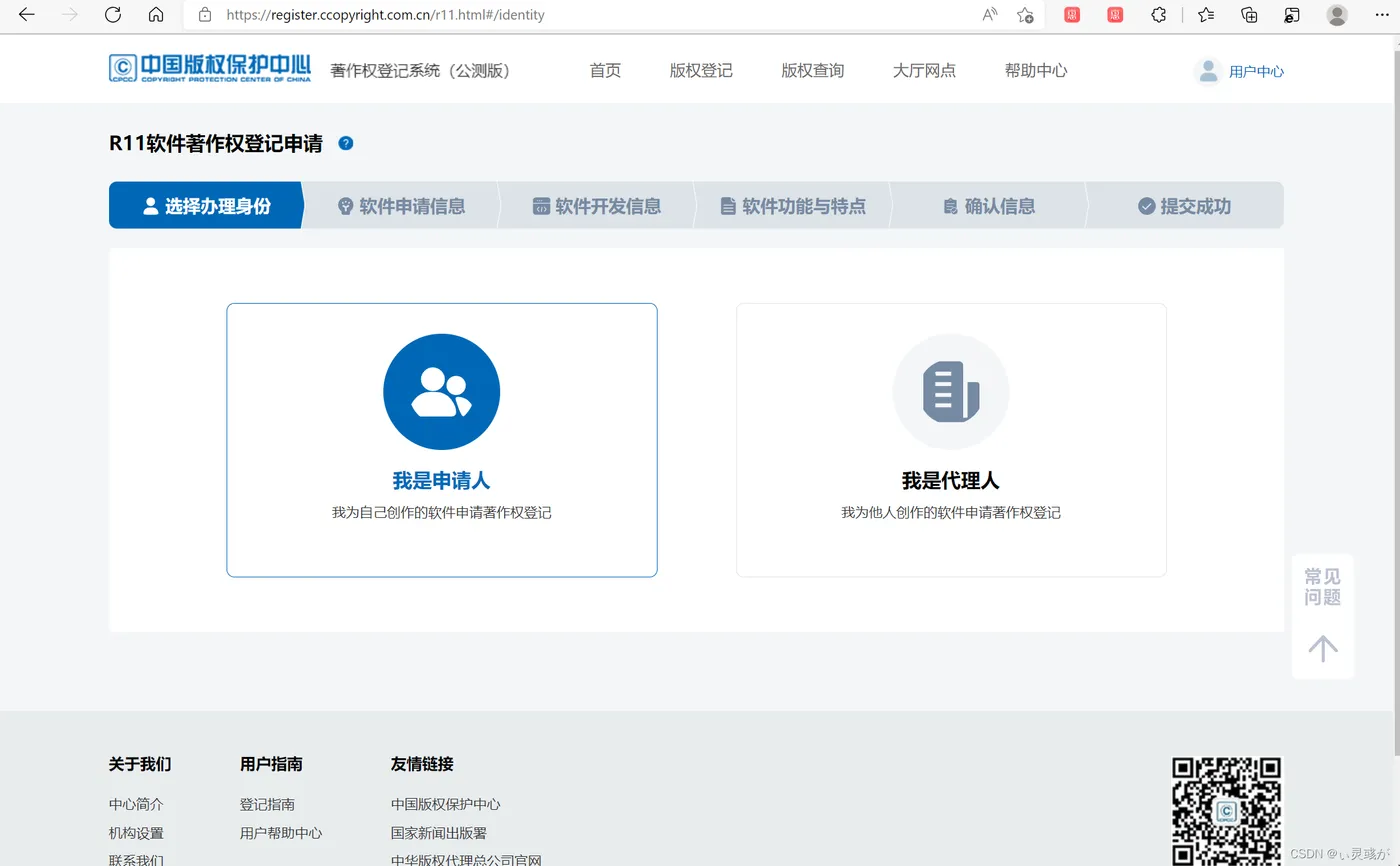The image size is (1400, 866).
Task: Open 首页 in the navigation menu
Action: [x=605, y=71]
